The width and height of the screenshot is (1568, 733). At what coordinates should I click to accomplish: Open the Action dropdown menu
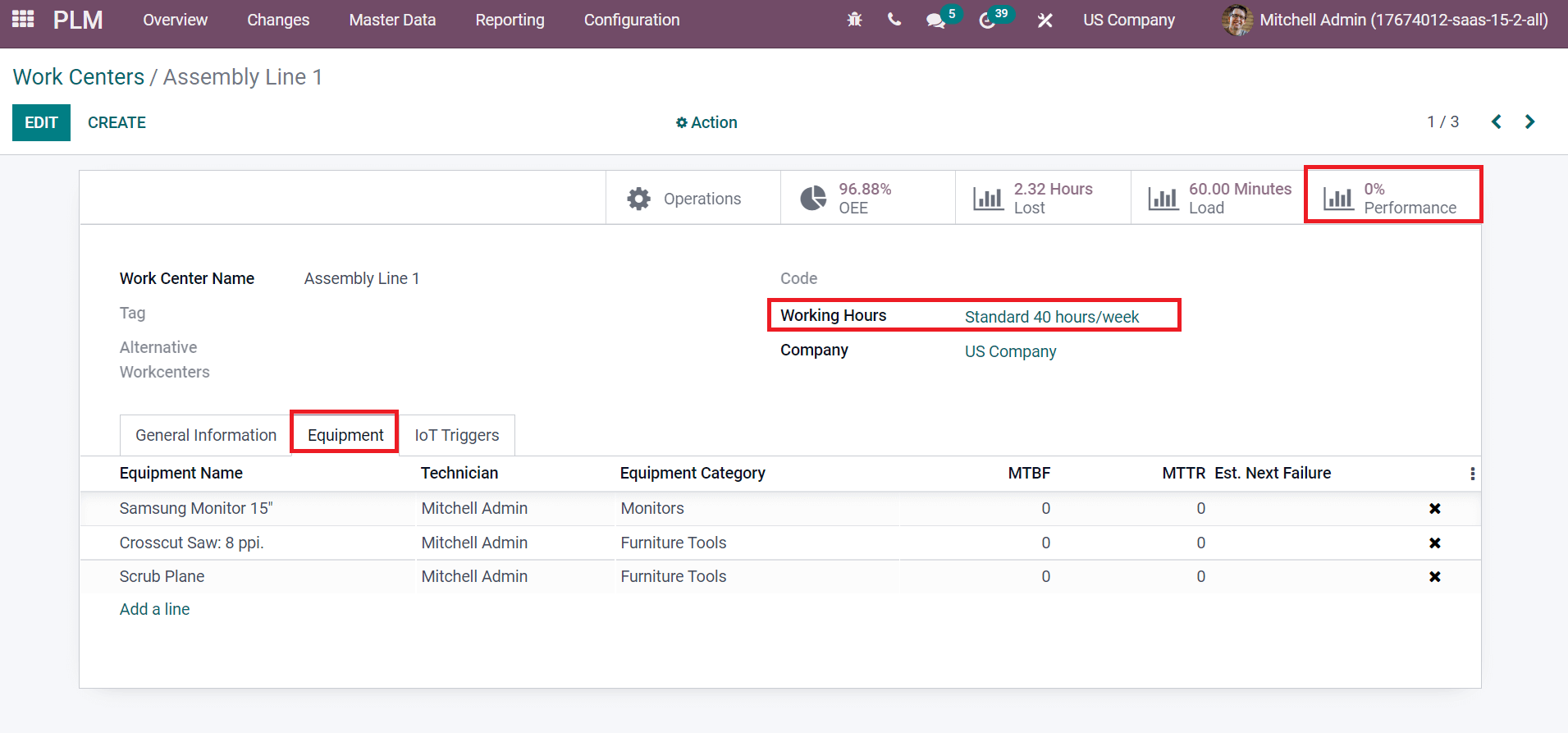point(706,122)
